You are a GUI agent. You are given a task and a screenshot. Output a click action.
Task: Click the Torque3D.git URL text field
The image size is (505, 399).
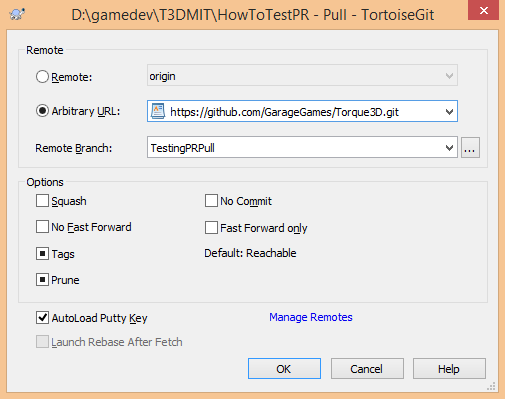pyautogui.click(x=302, y=111)
